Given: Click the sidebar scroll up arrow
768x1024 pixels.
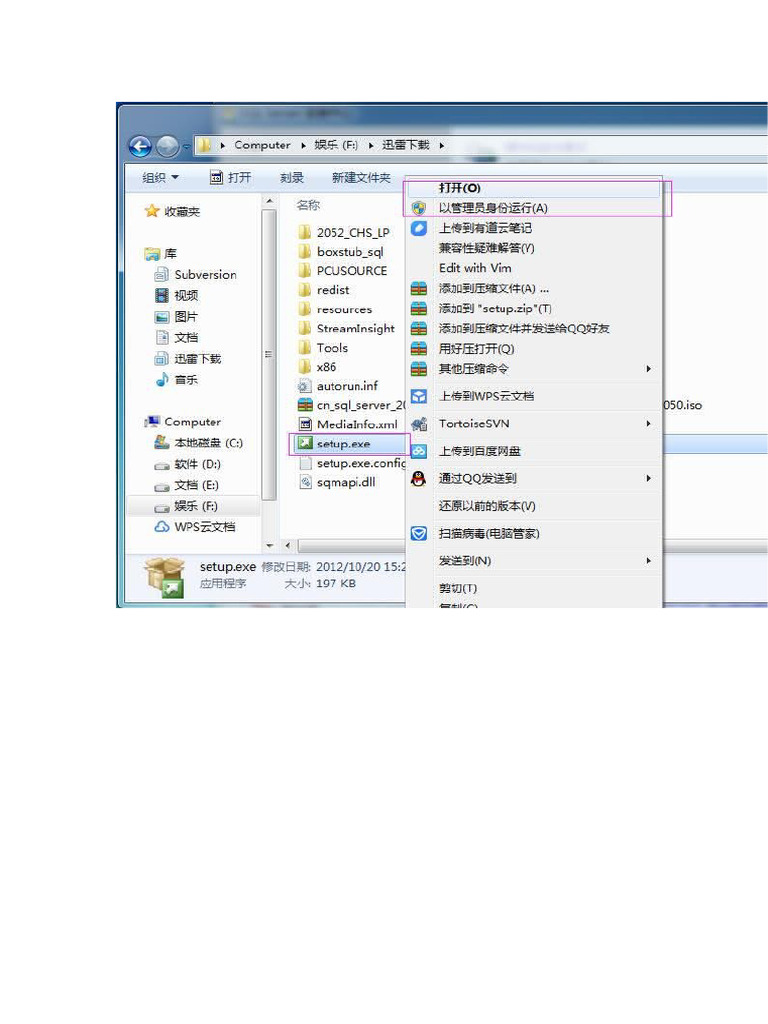Looking at the screenshot, I should 269,201.
